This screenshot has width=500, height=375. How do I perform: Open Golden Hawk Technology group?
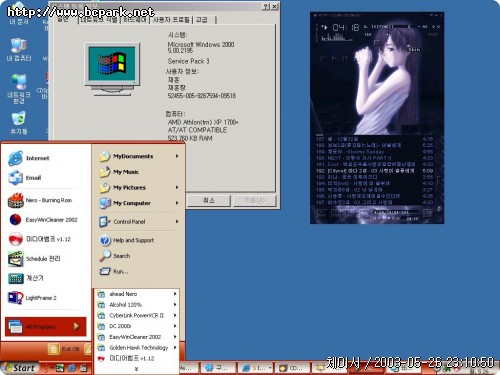[x=137, y=348]
